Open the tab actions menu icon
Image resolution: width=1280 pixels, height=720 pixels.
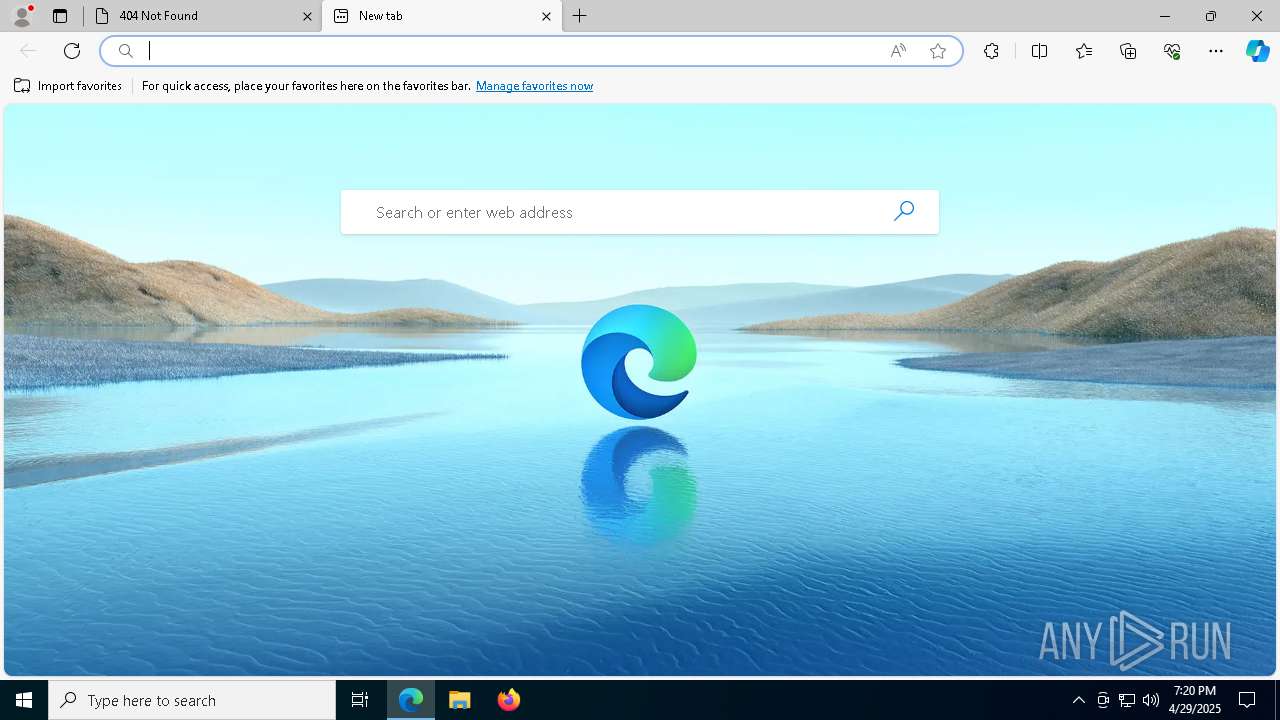[x=60, y=16]
